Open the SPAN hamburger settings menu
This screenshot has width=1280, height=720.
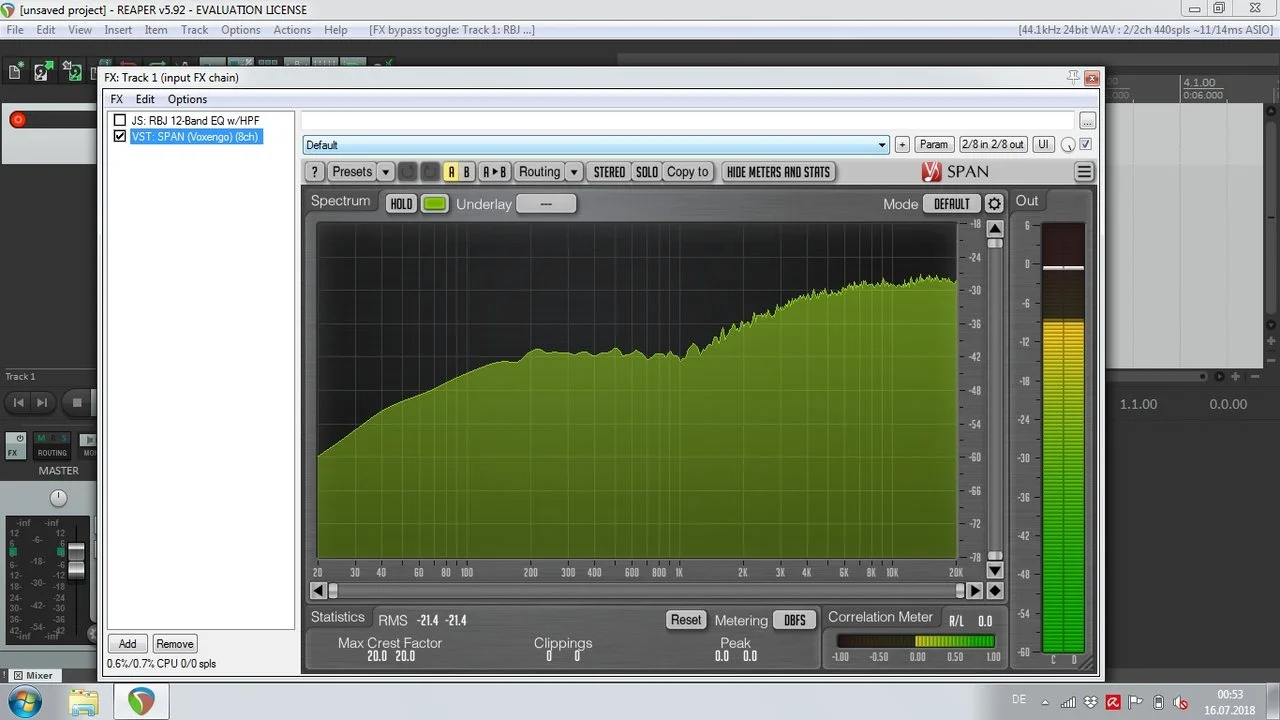click(1084, 172)
